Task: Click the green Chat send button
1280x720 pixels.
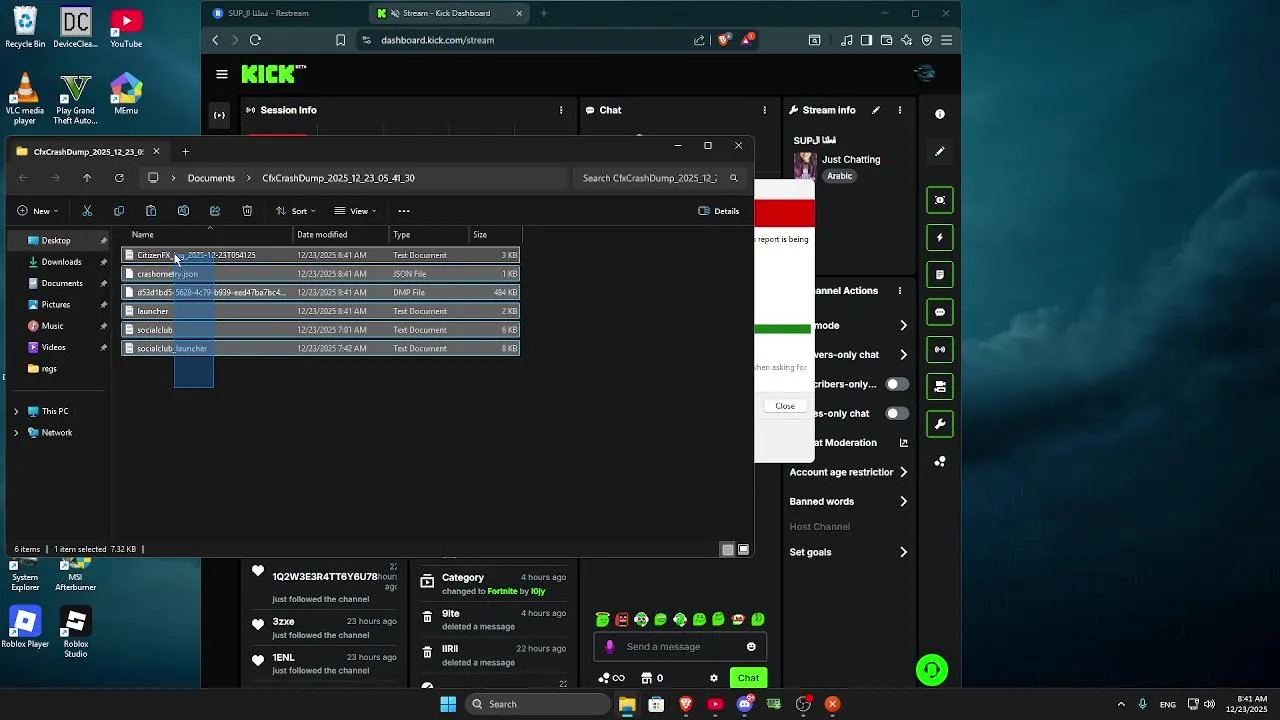Action: [x=748, y=678]
